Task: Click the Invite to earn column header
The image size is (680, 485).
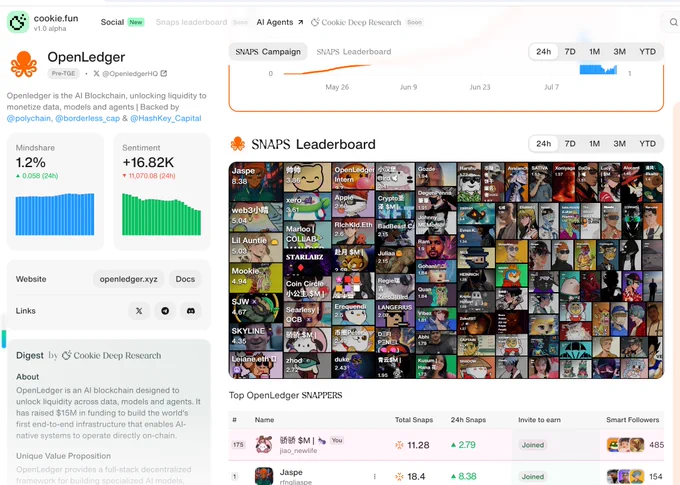Action: point(539,419)
